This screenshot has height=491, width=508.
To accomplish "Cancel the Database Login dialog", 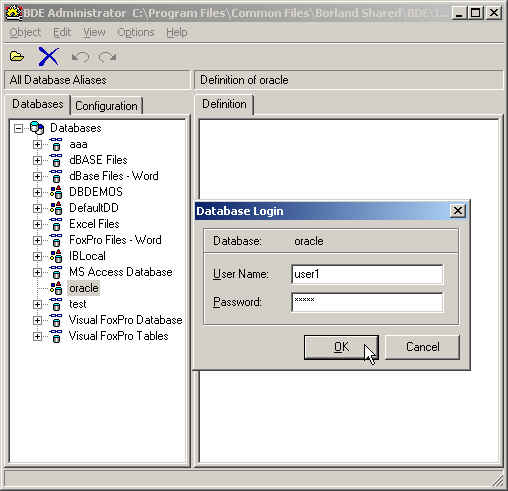I will [x=423, y=347].
